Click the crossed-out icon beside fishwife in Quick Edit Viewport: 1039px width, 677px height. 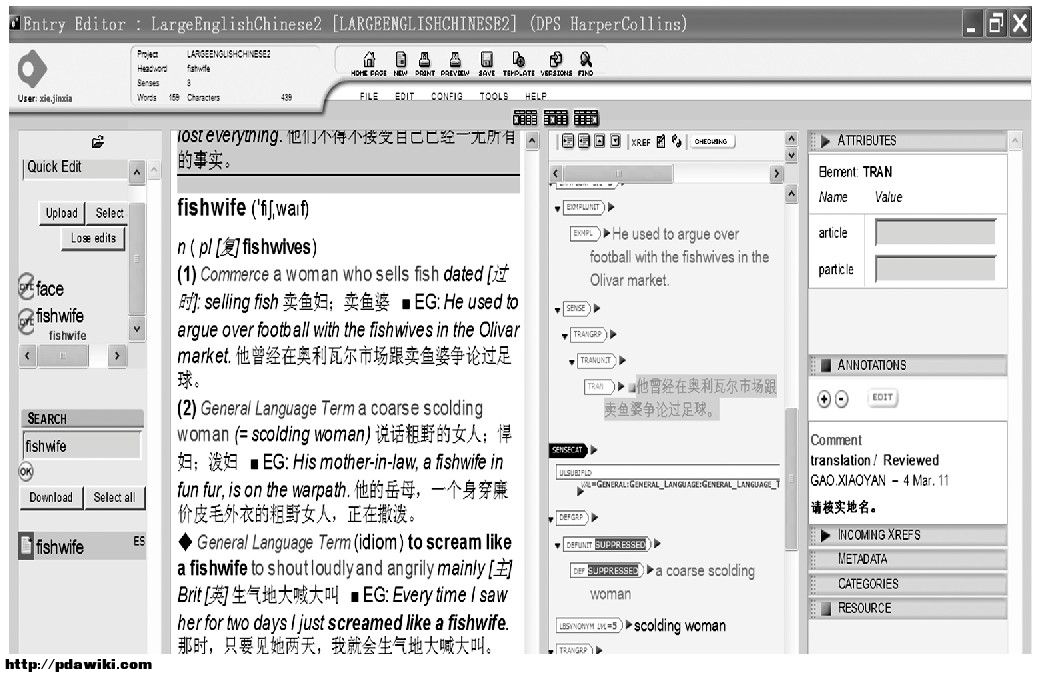point(26,320)
